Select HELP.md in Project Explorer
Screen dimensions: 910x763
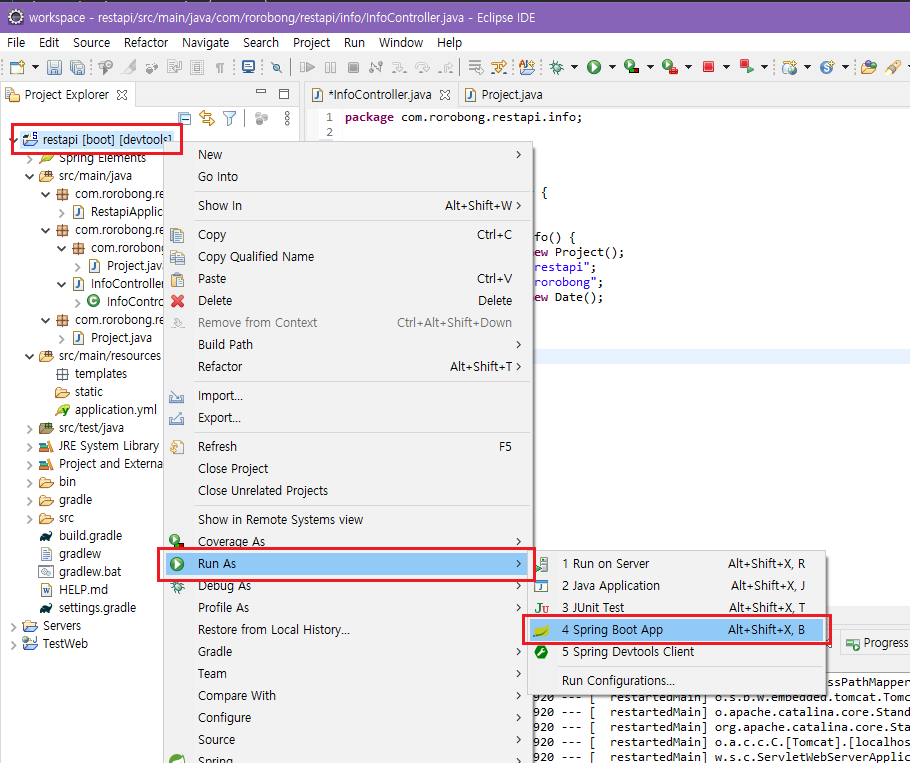(73, 590)
